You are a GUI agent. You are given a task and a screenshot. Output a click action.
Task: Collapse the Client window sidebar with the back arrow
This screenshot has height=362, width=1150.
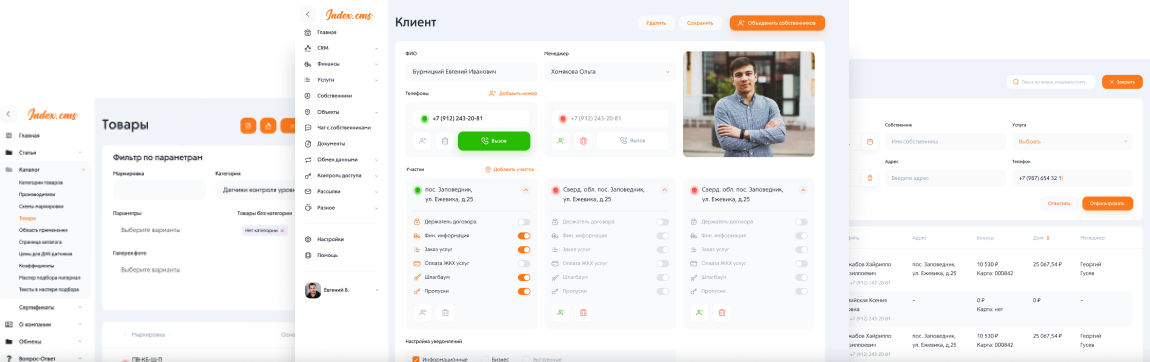[308, 14]
